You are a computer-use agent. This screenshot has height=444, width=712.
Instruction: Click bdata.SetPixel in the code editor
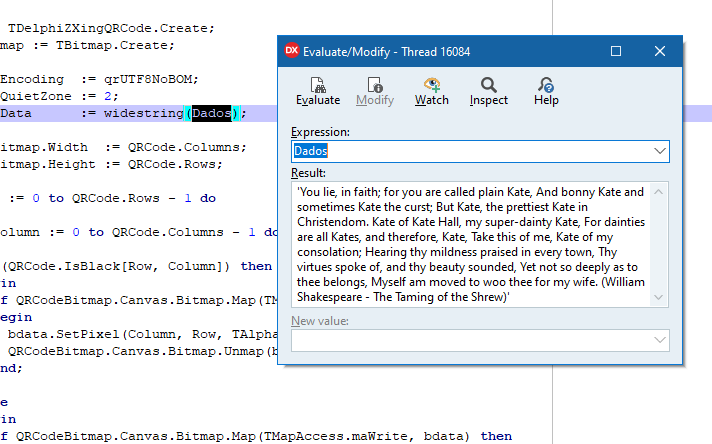63,335
